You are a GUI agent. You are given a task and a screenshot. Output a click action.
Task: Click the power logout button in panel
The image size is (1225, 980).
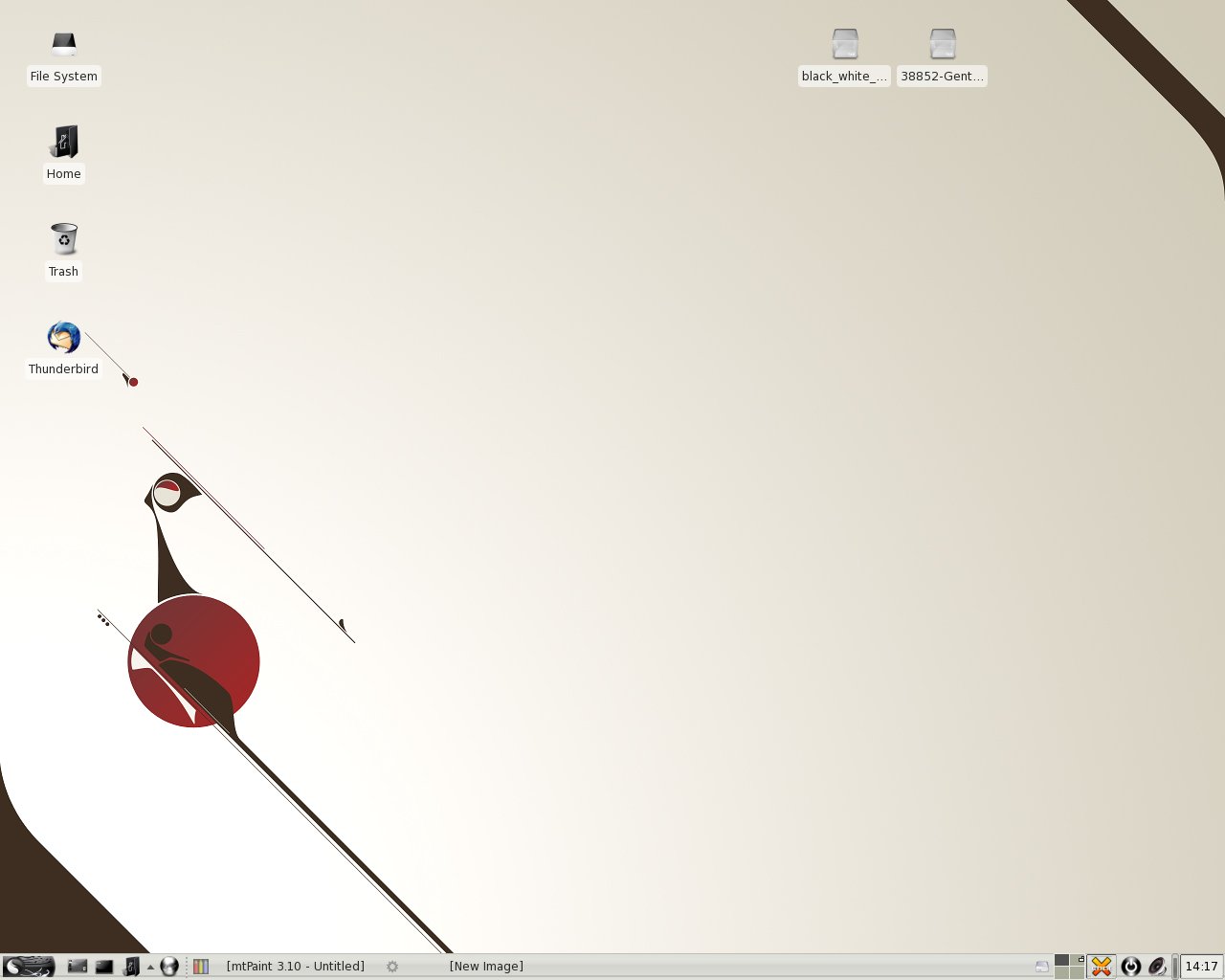click(x=1131, y=967)
